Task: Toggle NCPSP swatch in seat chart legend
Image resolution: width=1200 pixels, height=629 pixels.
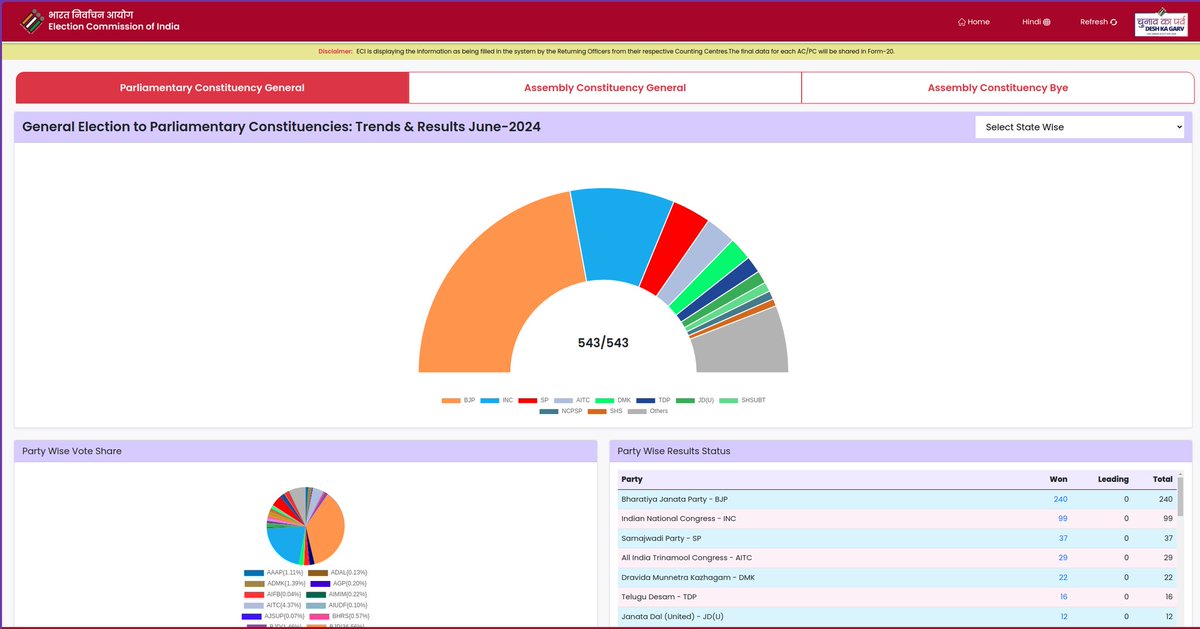Action: [549, 411]
